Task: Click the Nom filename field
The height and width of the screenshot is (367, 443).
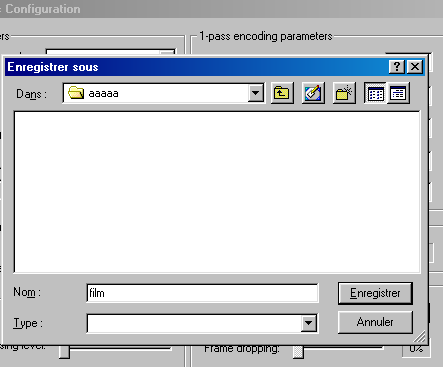Action: point(202,293)
